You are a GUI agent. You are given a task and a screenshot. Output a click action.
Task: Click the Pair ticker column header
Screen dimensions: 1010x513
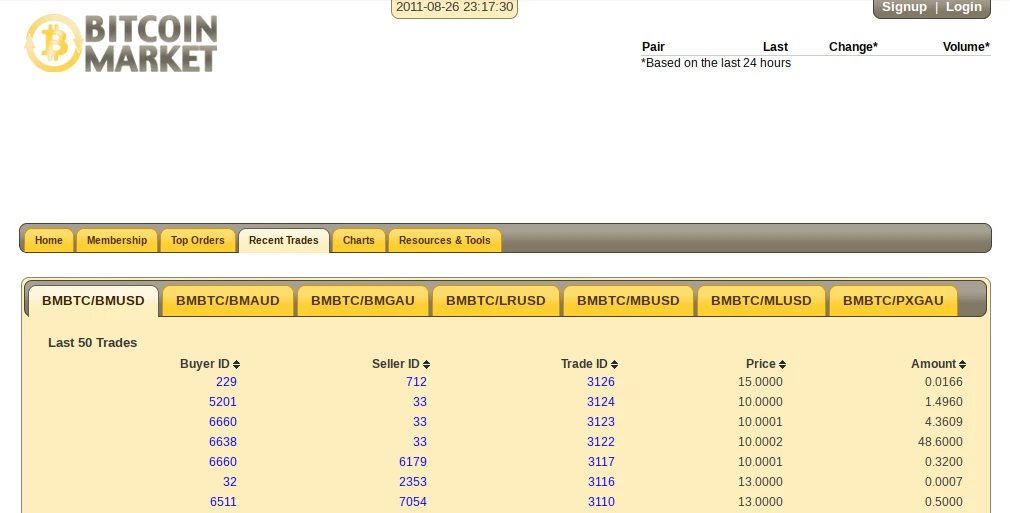point(653,47)
